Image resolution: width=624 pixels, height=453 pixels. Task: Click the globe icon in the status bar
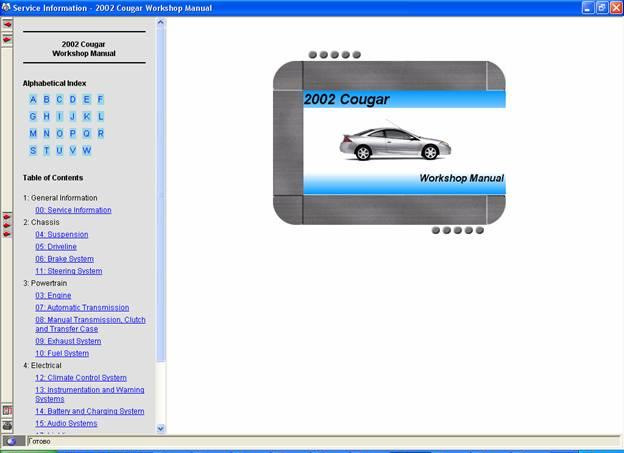[11, 441]
